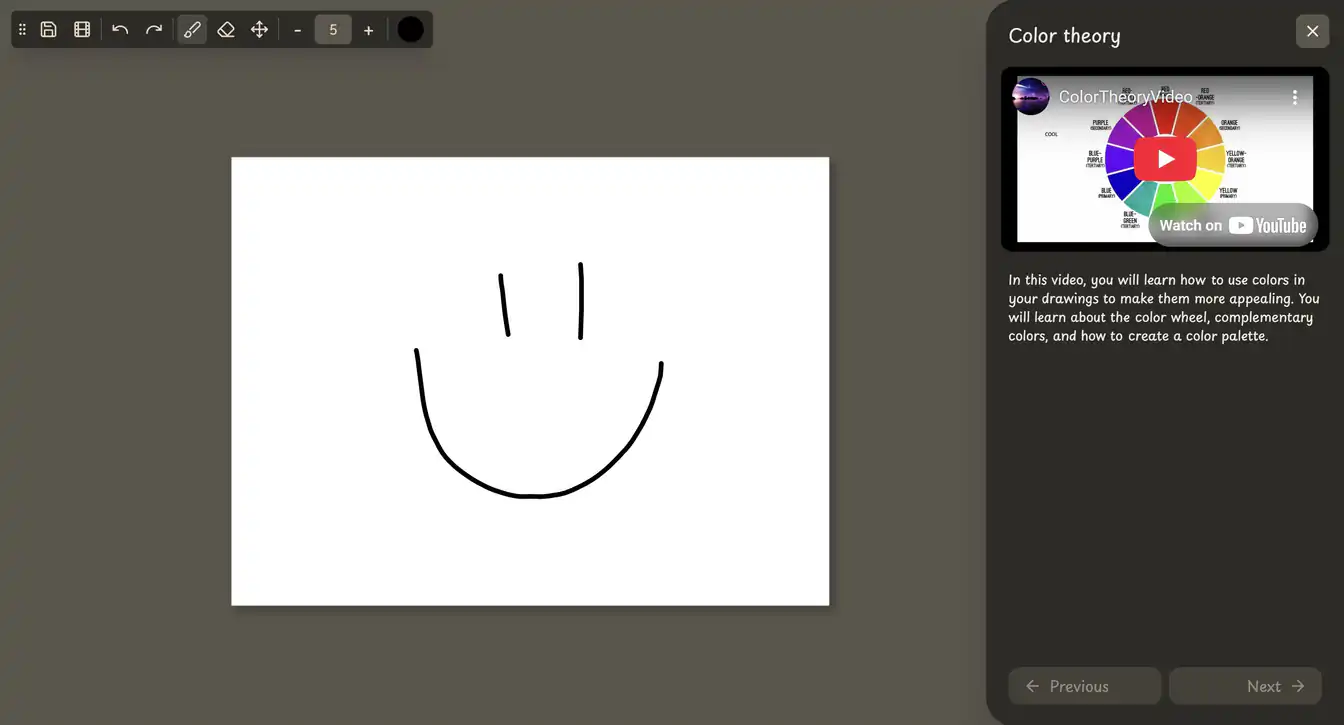Click the toolbar drag handle dots
This screenshot has height=725, width=1344.
[x=21, y=29]
